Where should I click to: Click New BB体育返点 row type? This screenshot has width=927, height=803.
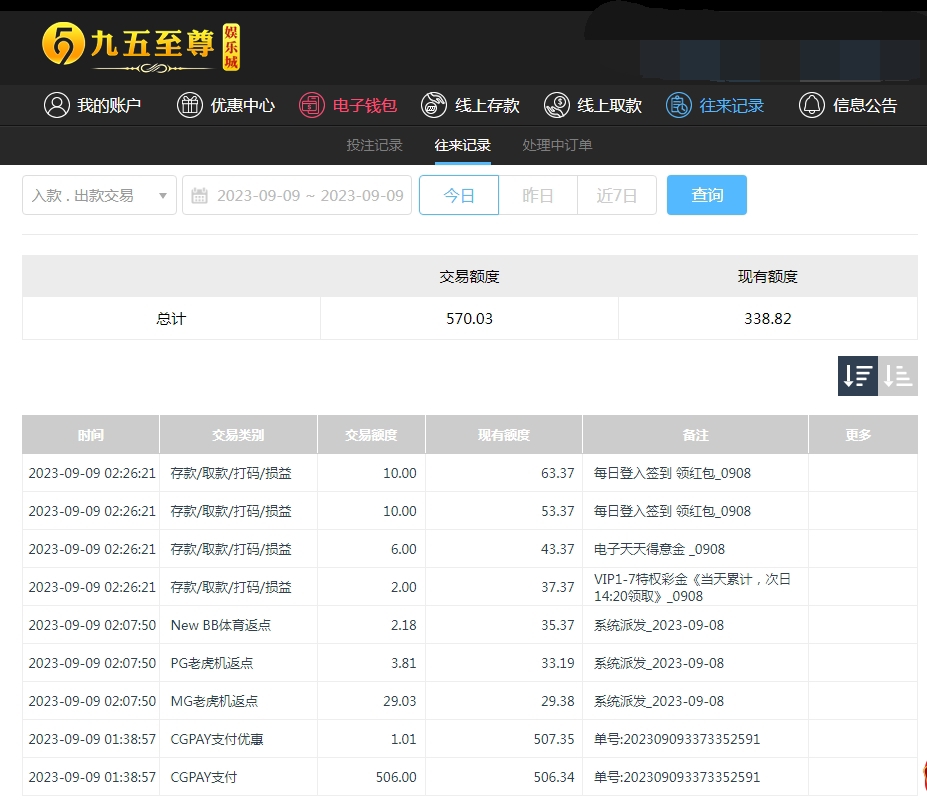[x=221, y=625]
